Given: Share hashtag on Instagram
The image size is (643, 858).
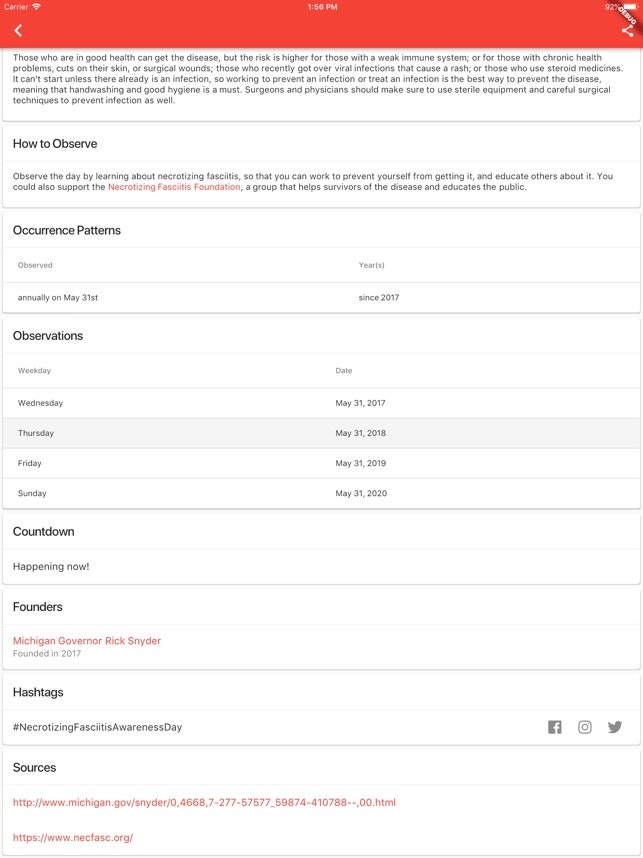Looking at the screenshot, I should click(x=585, y=727).
